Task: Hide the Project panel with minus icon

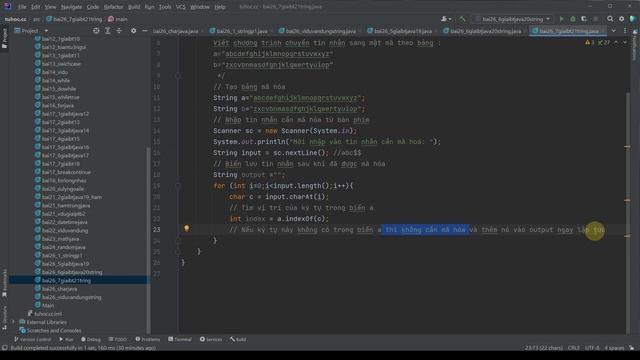Action: (145, 31)
